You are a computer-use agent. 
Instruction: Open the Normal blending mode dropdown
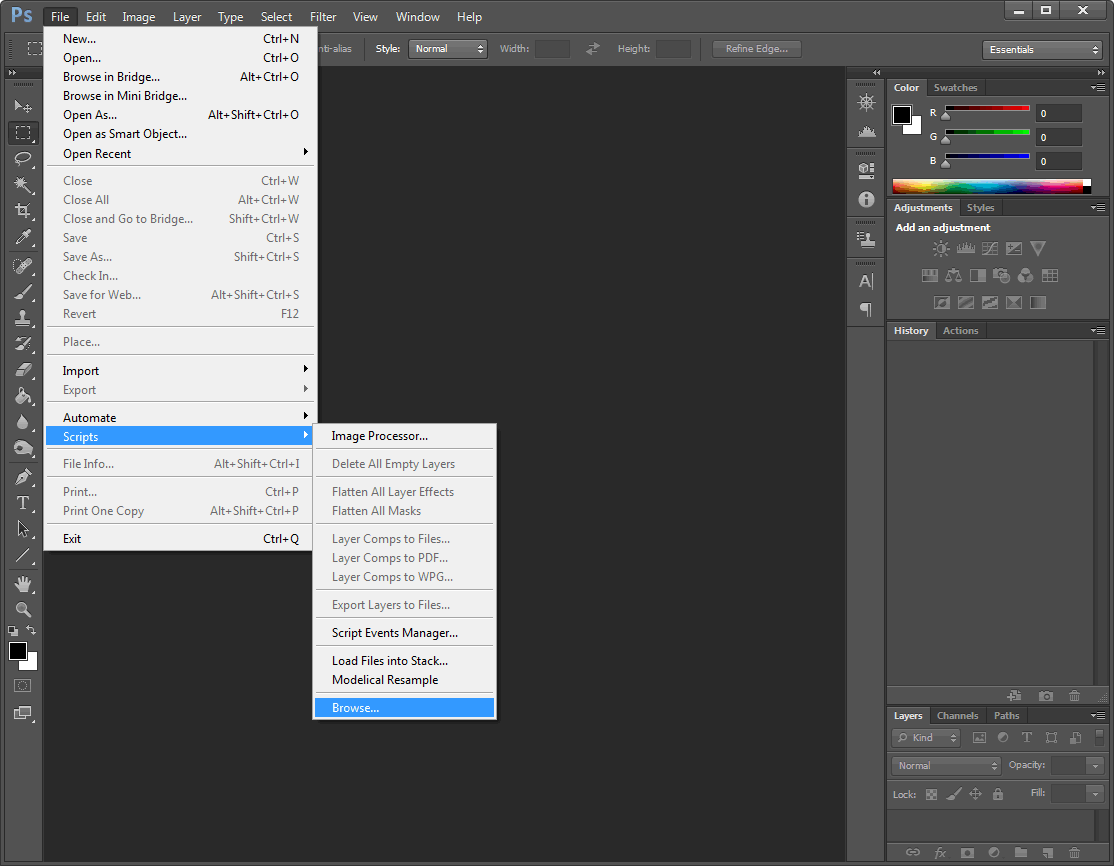click(x=944, y=765)
